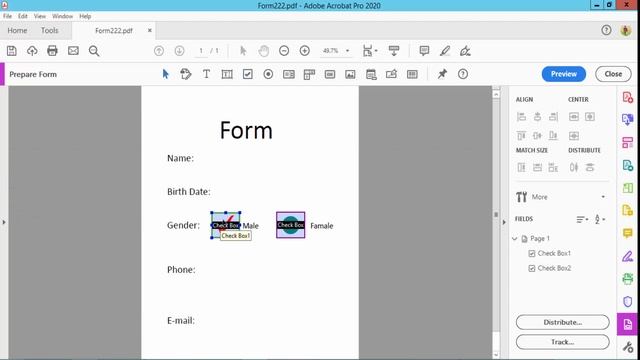Toggle Check Box2 field next to Famale

tap(290, 225)
